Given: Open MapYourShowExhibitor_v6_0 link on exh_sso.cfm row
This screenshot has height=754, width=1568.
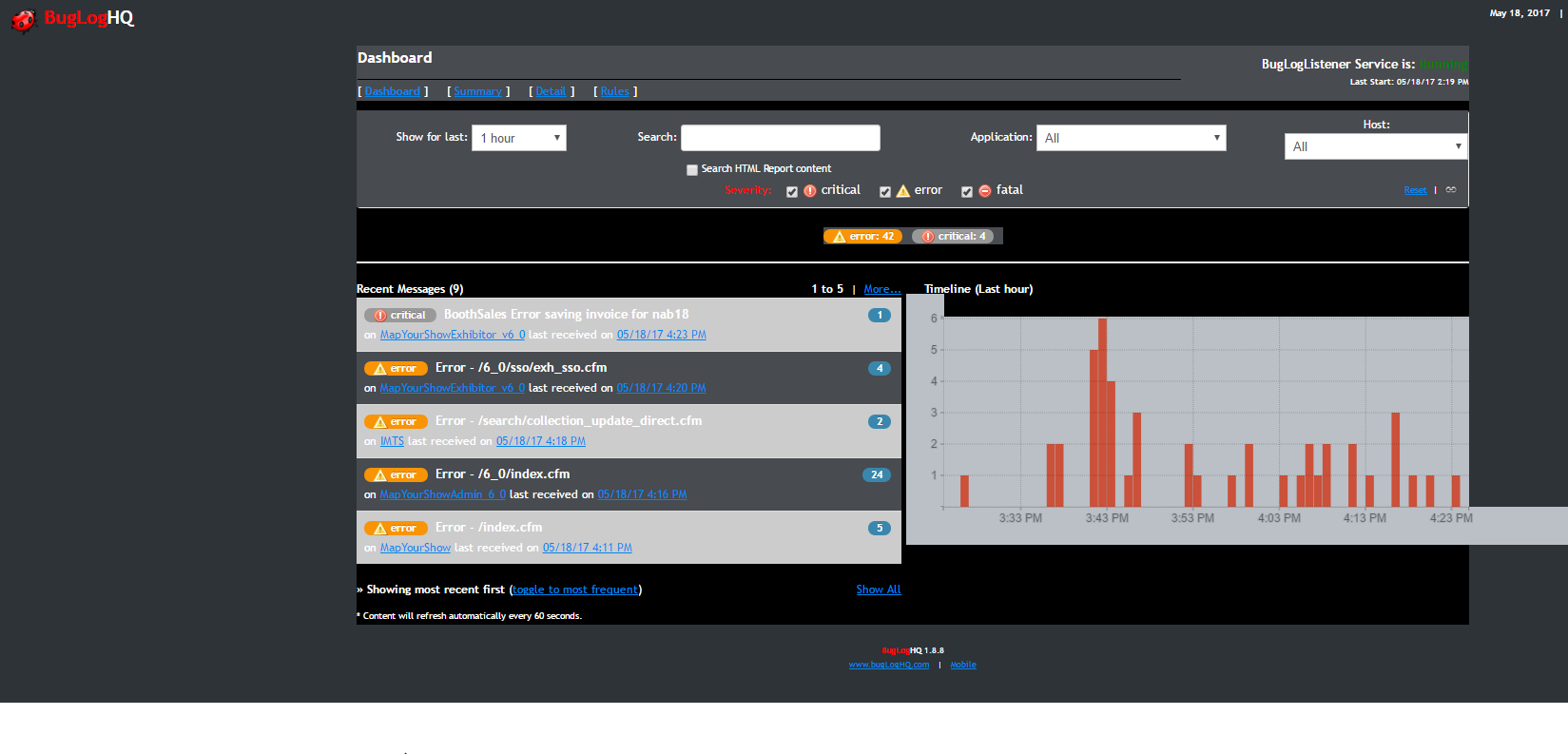Looking at the screenshot, I should tap(453, 388).
